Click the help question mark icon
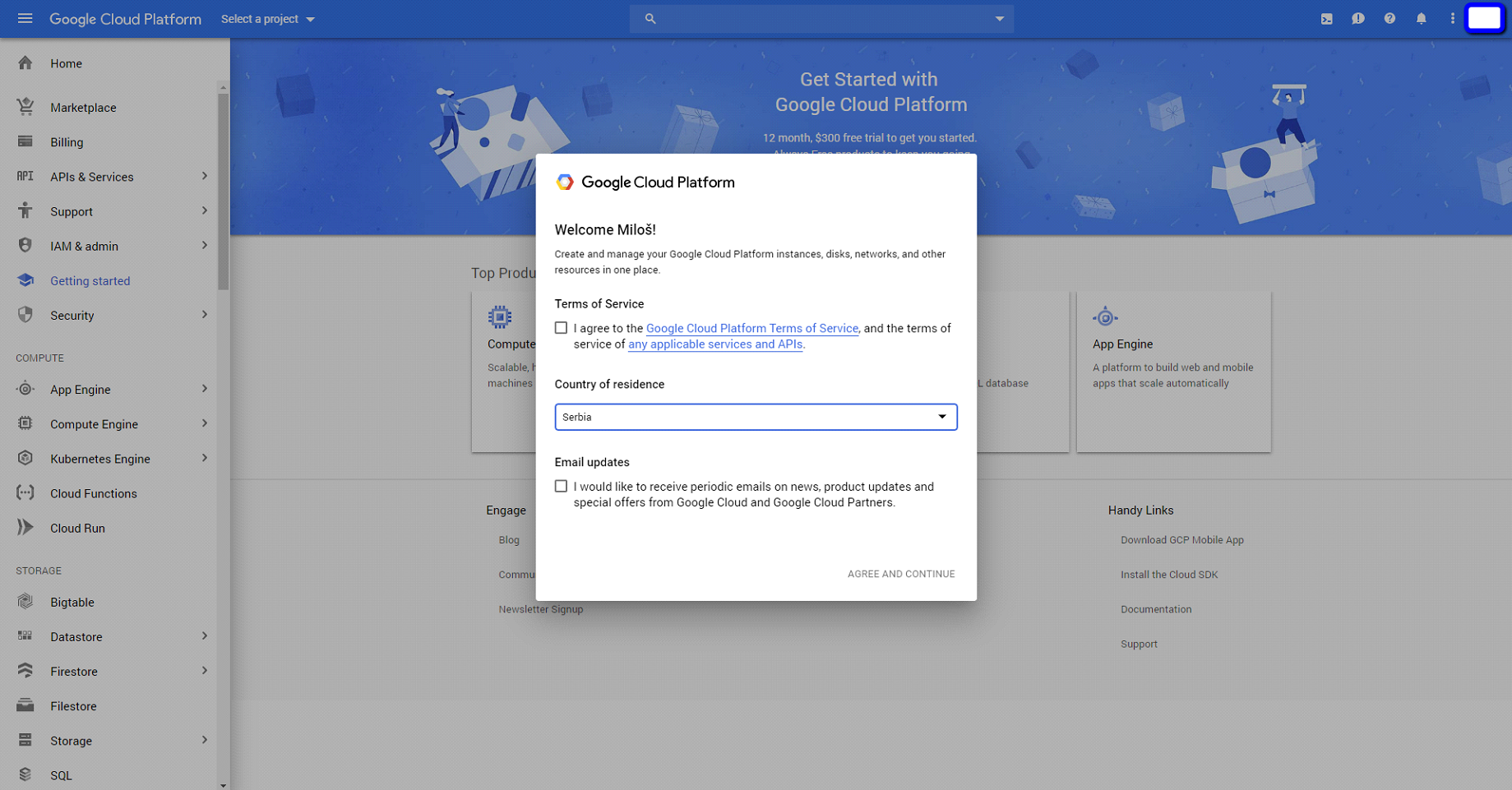 1389,18
